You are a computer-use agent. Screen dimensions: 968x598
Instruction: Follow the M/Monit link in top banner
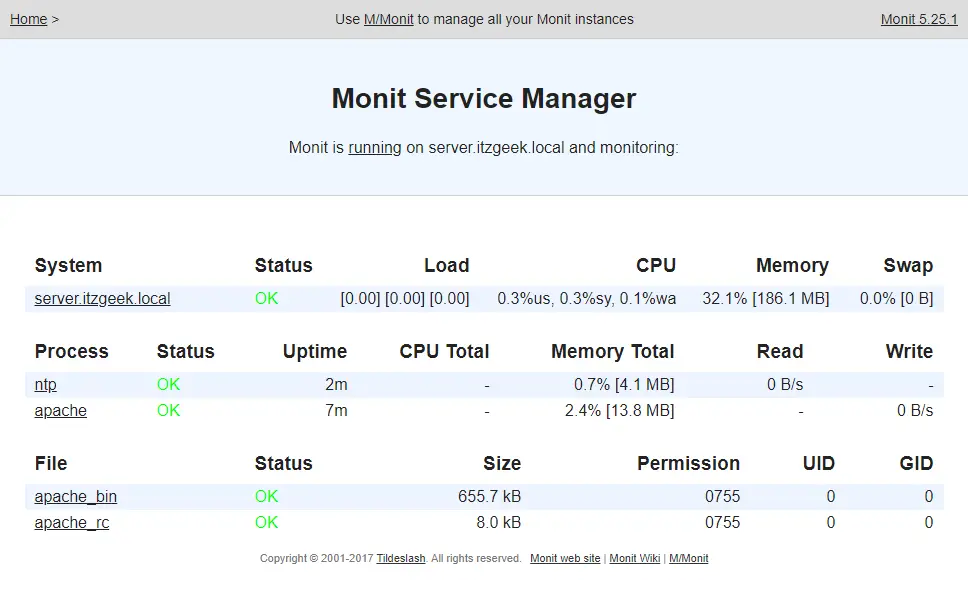point(388,19)
